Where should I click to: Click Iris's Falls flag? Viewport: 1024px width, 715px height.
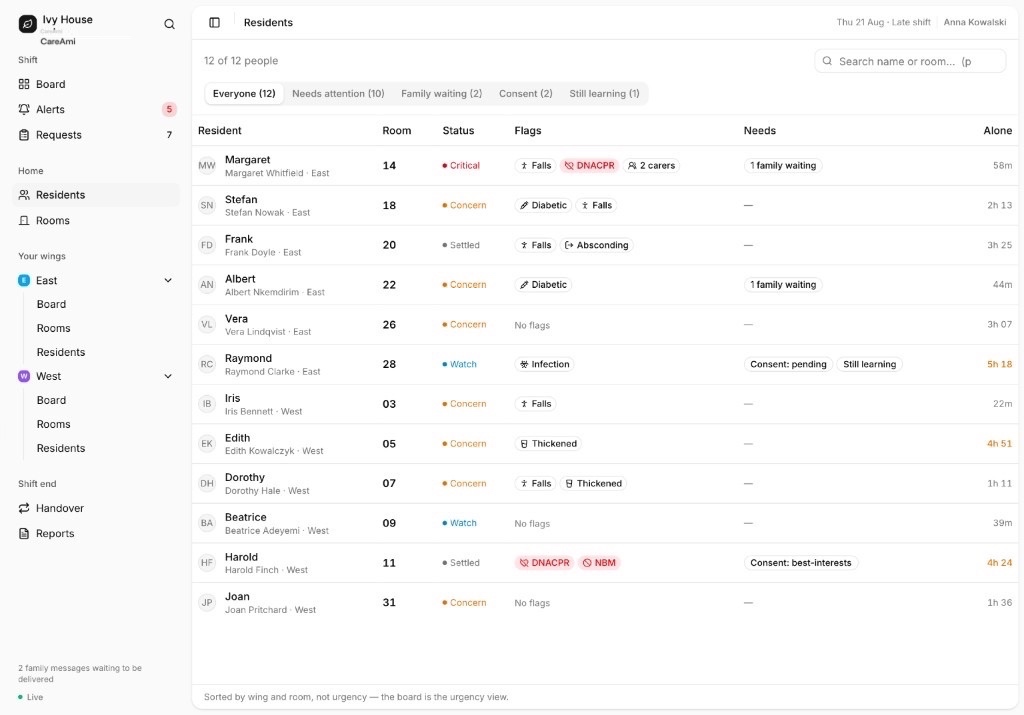point(536,404)
